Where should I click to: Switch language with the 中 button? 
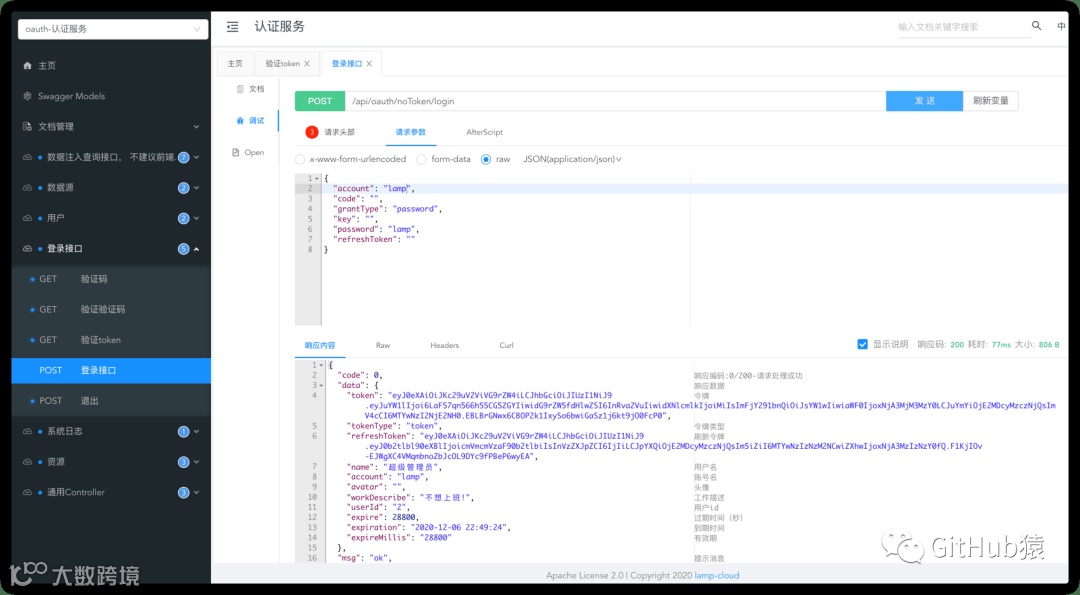(1061, 27)
